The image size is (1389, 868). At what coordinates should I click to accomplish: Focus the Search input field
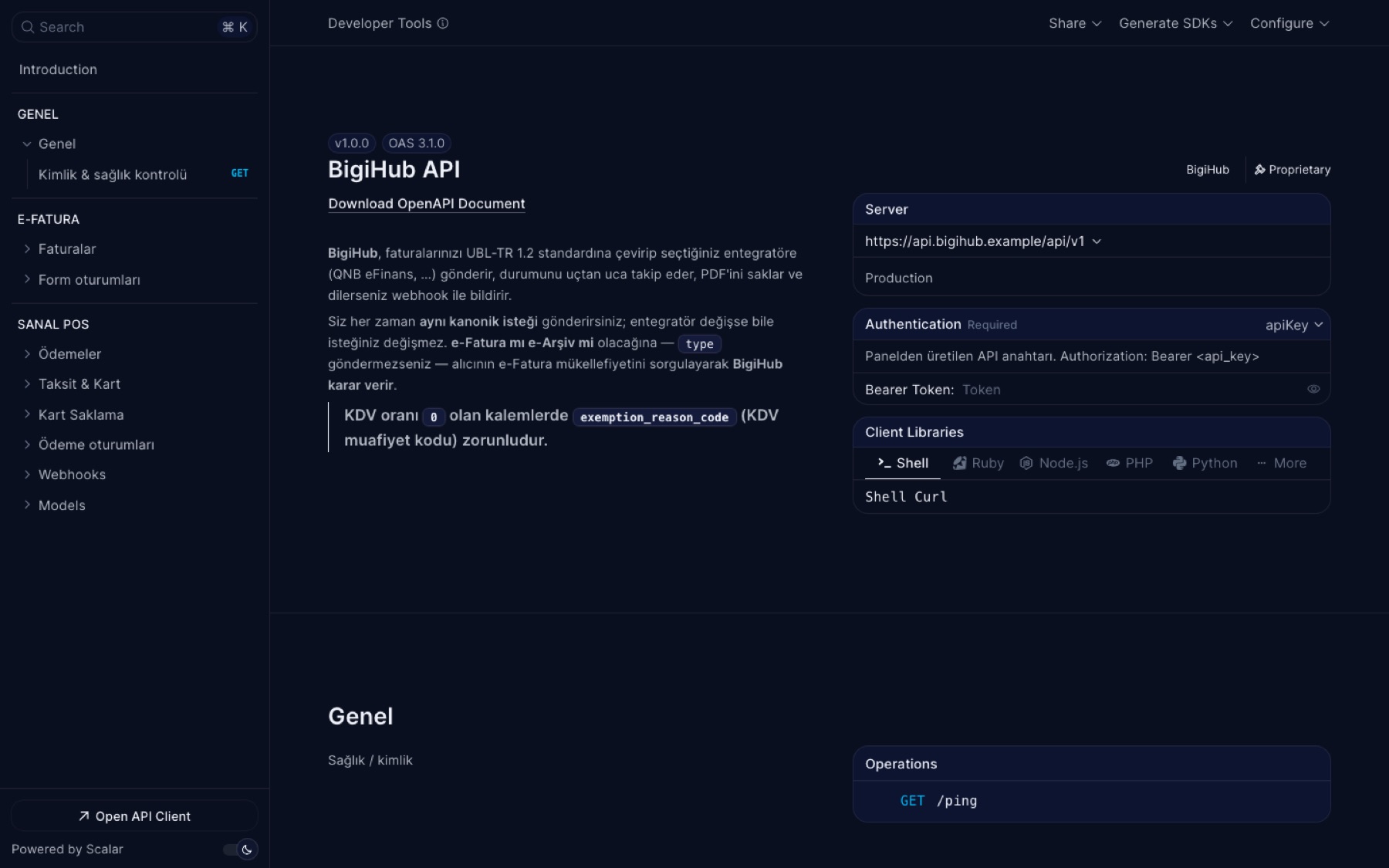pyautogui.click(x=134, y=27)
